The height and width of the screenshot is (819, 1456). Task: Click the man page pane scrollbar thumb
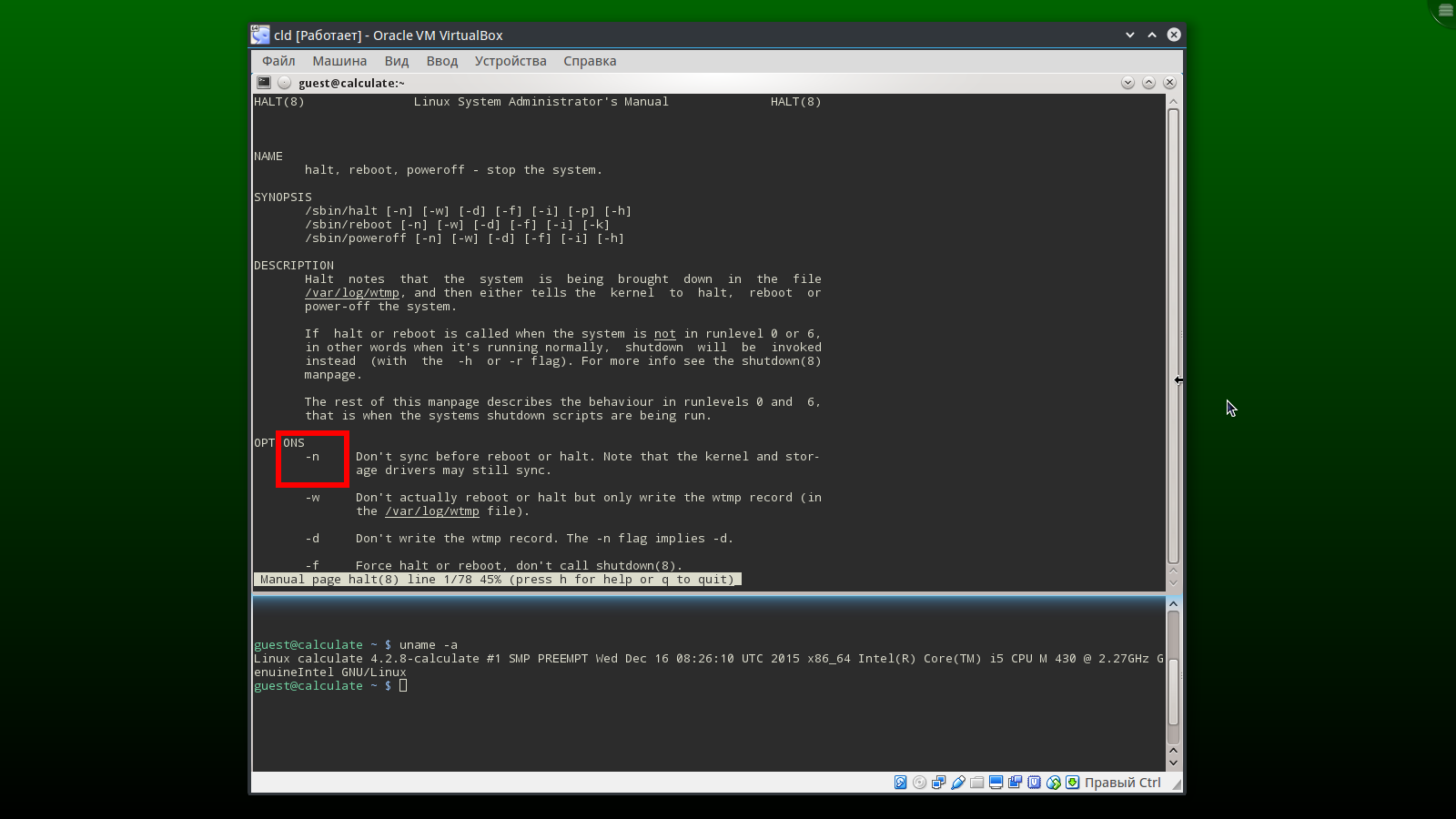click(1173, 336)
